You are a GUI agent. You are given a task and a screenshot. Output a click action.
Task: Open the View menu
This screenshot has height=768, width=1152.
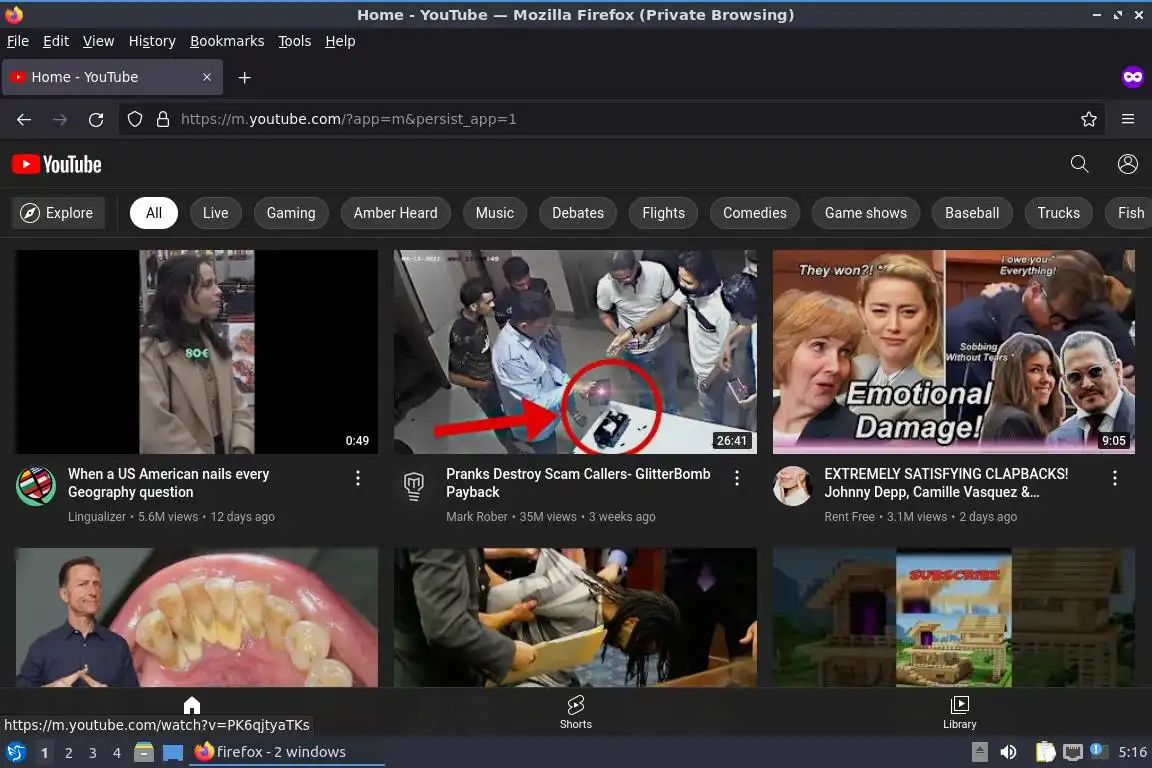click(98, 41)
